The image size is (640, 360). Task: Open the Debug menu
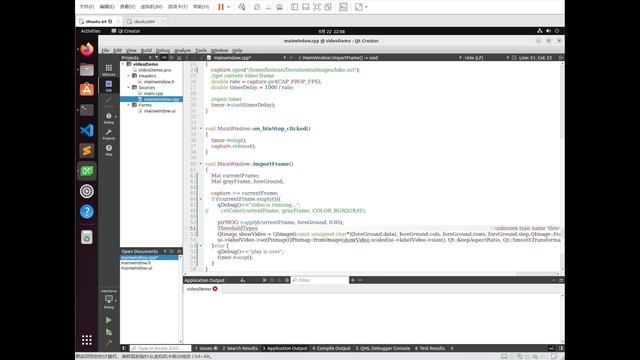tap(162, 50)
